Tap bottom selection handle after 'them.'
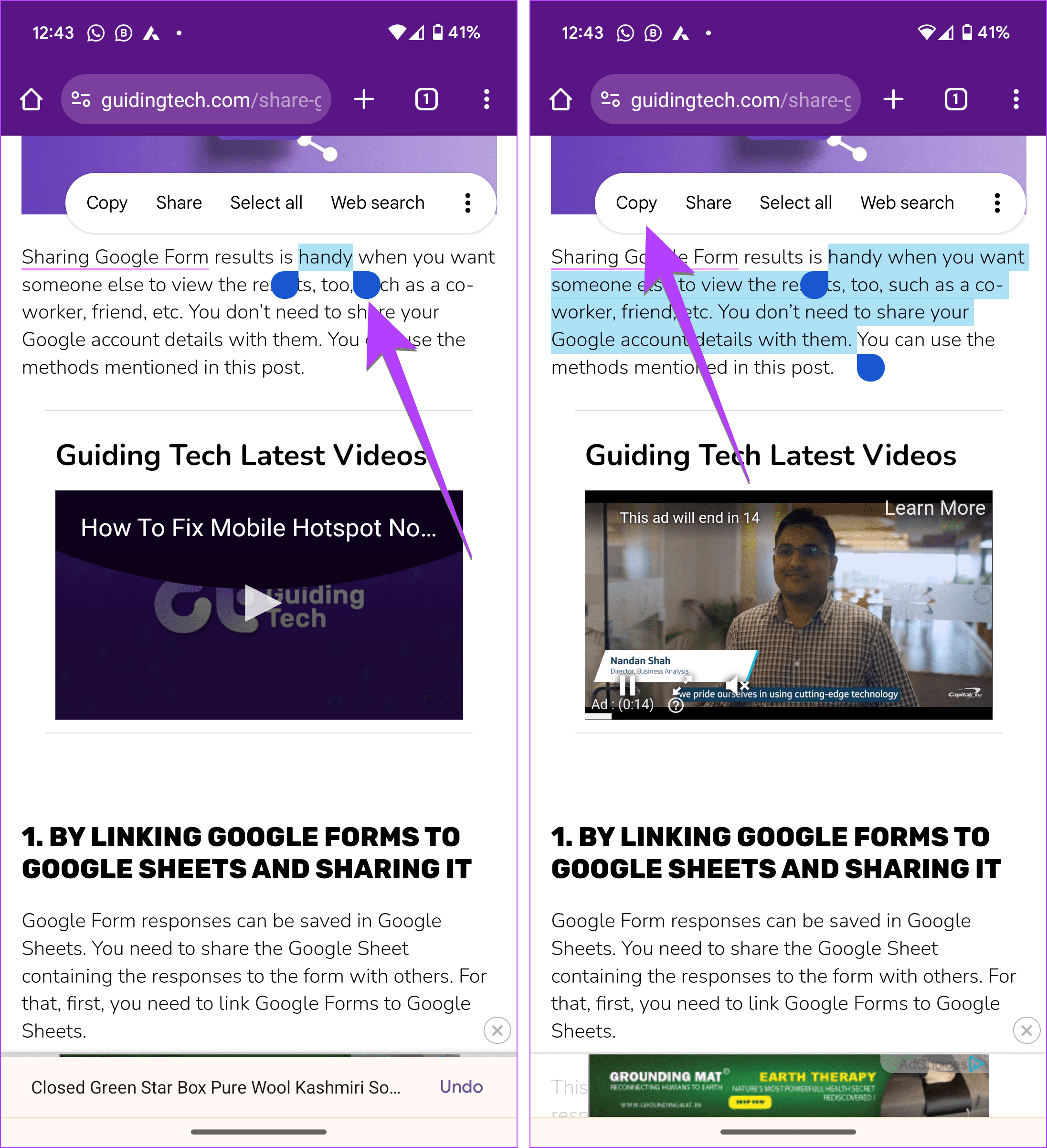 click(870, 367)
